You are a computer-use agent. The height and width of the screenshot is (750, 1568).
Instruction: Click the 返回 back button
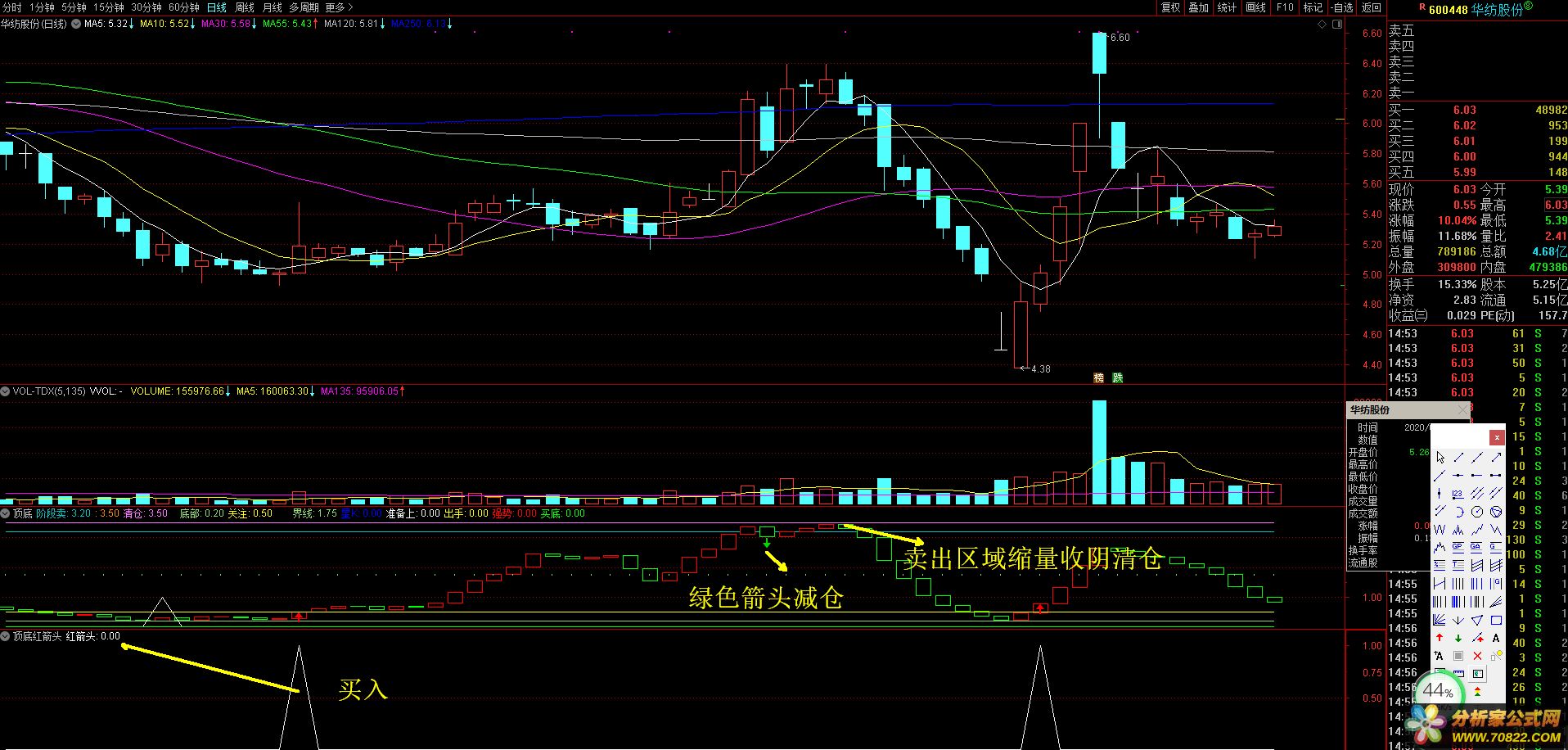point(1371,7)
